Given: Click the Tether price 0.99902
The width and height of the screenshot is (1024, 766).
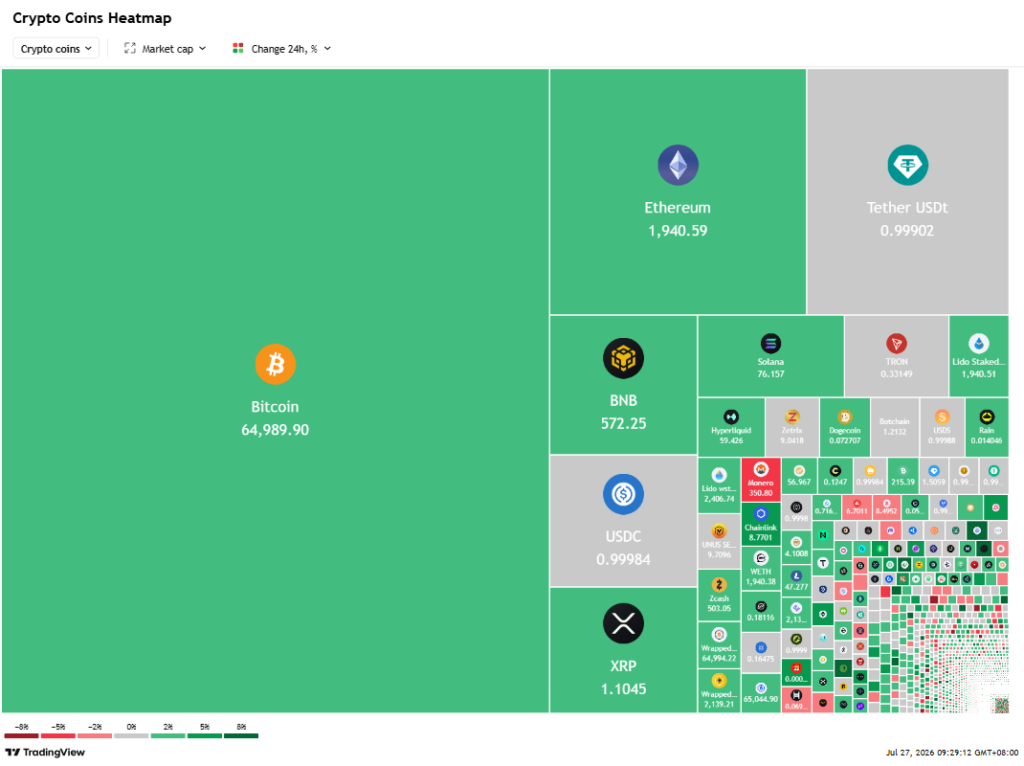Looking at the screenshot, I should point(907,231).
